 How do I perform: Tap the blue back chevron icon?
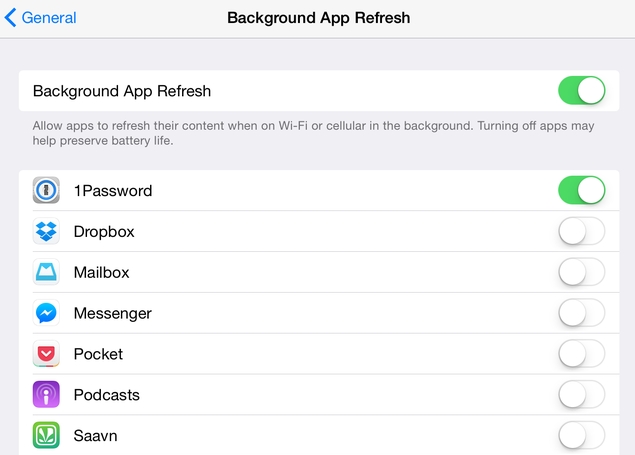[11, 18]
